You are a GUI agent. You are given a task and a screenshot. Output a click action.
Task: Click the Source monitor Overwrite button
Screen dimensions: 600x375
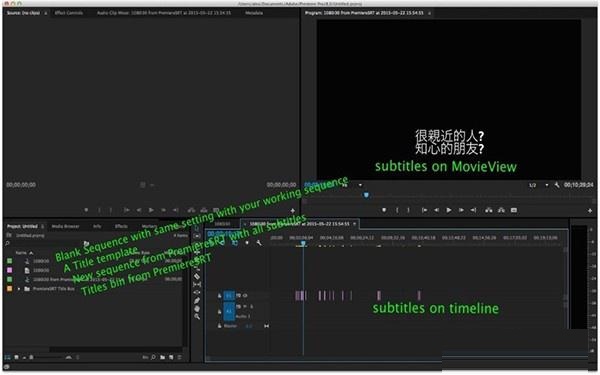204,210
